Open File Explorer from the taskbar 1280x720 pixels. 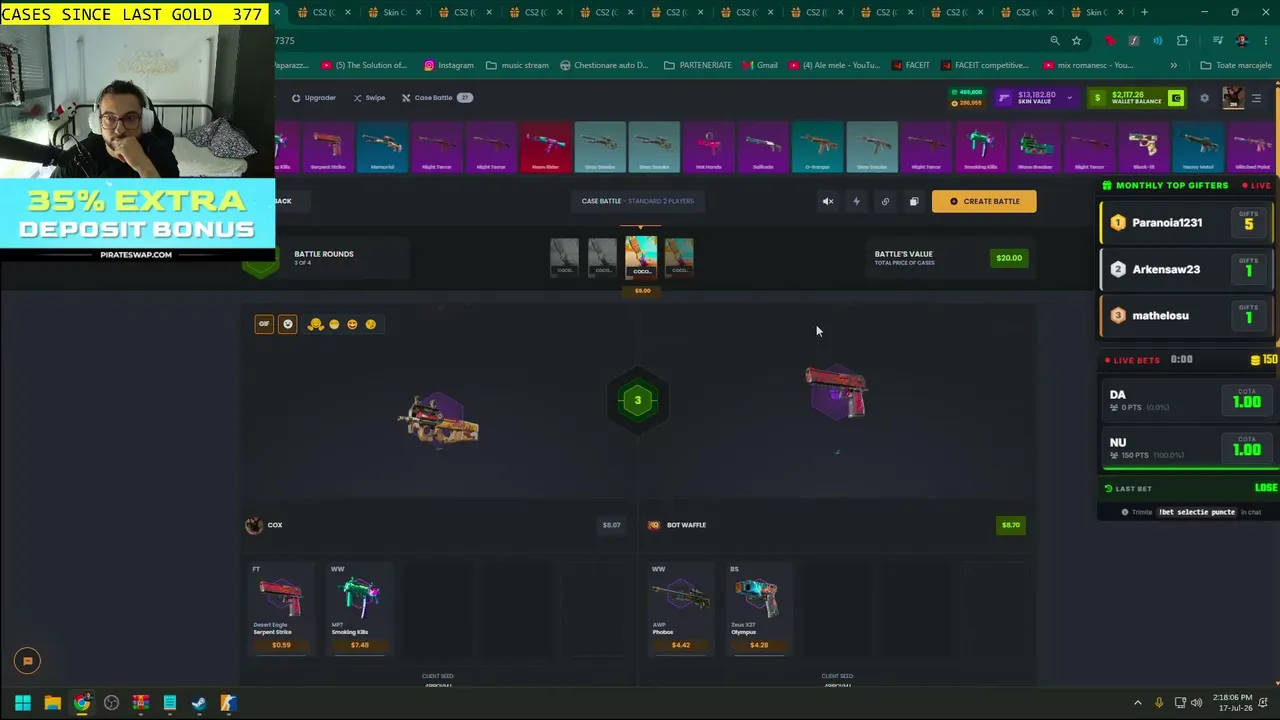52,703
